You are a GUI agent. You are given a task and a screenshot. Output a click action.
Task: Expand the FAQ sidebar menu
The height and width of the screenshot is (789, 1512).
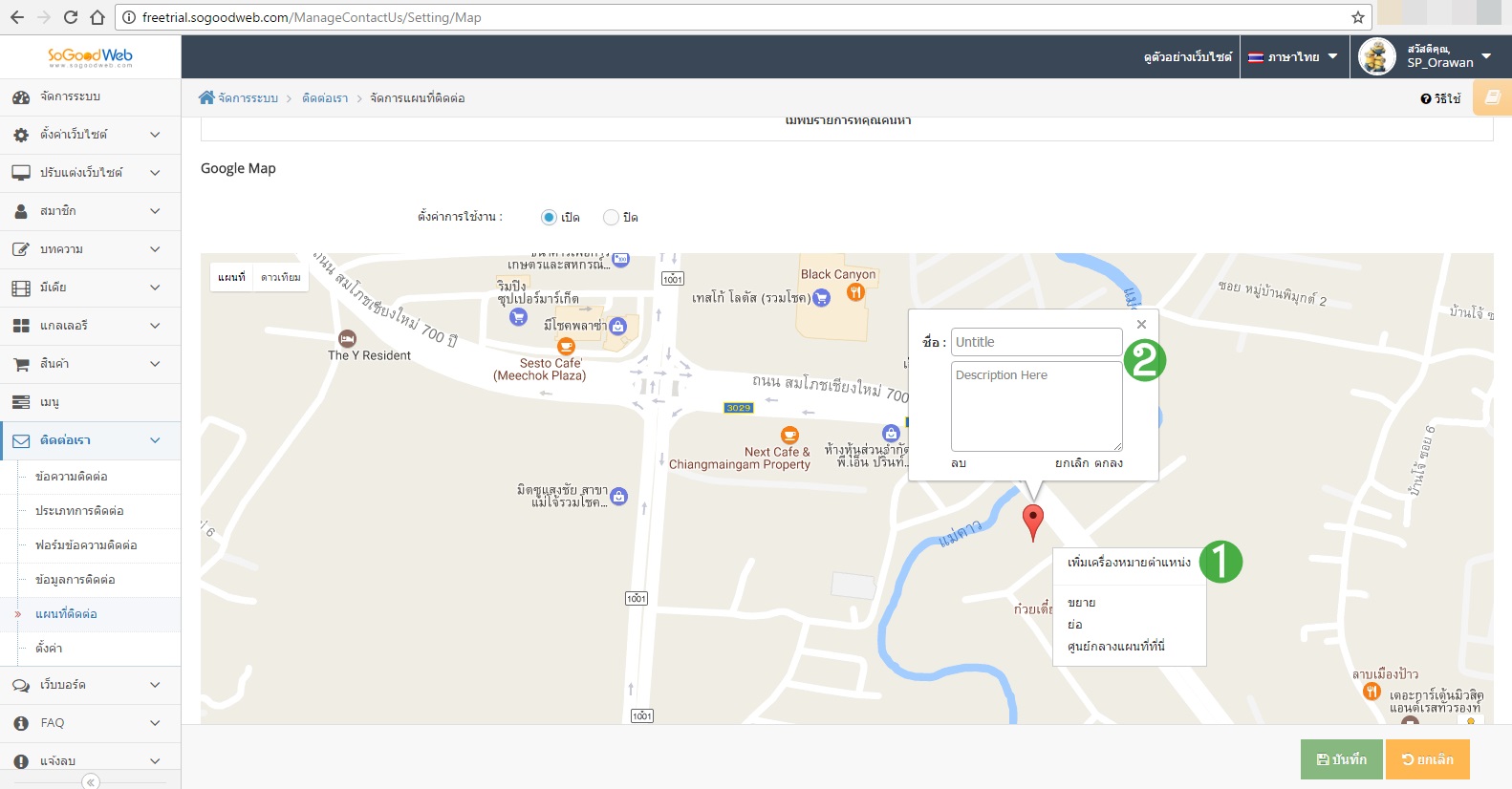tap(90, 723)
